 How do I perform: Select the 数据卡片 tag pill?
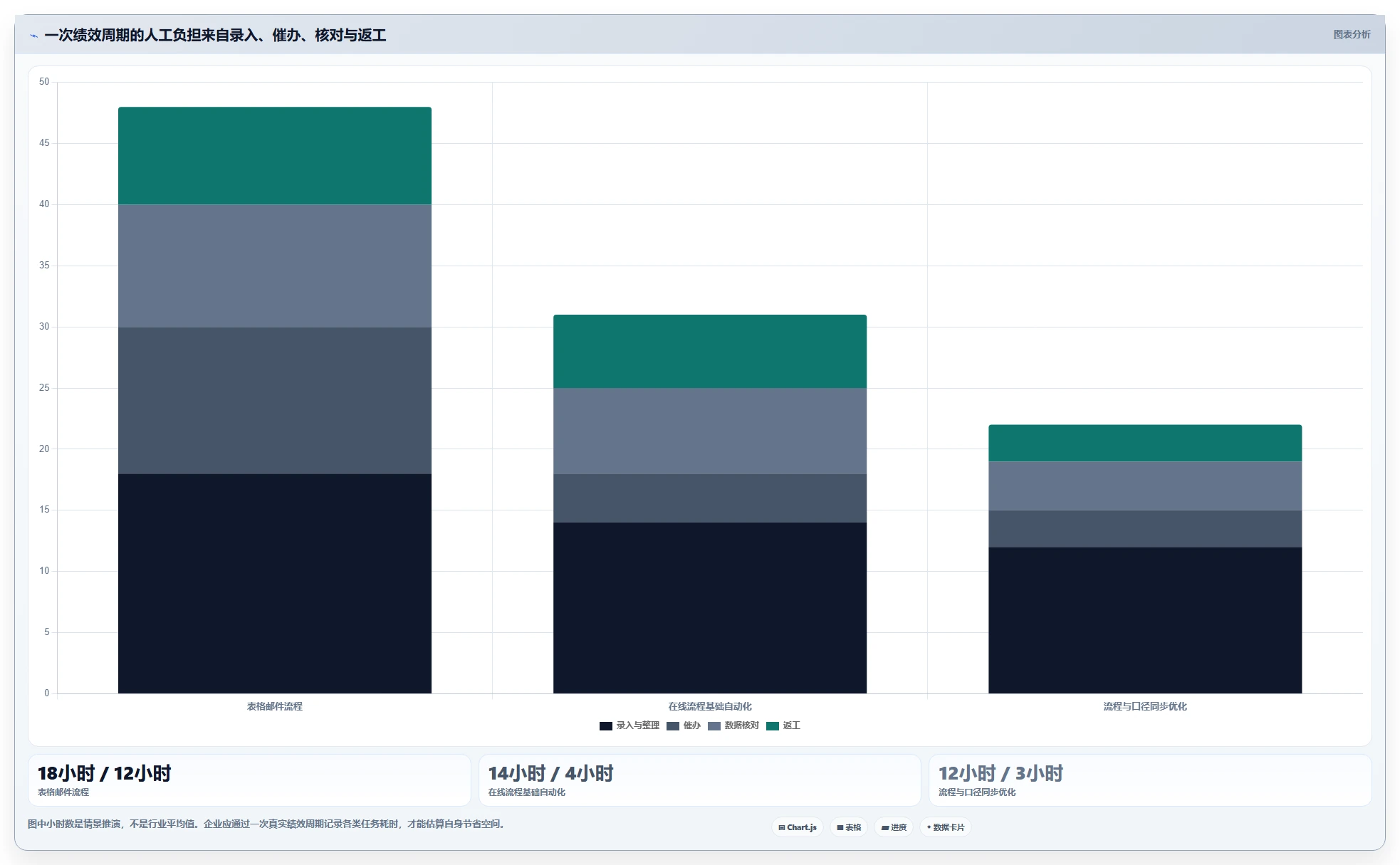click(946, 827)
